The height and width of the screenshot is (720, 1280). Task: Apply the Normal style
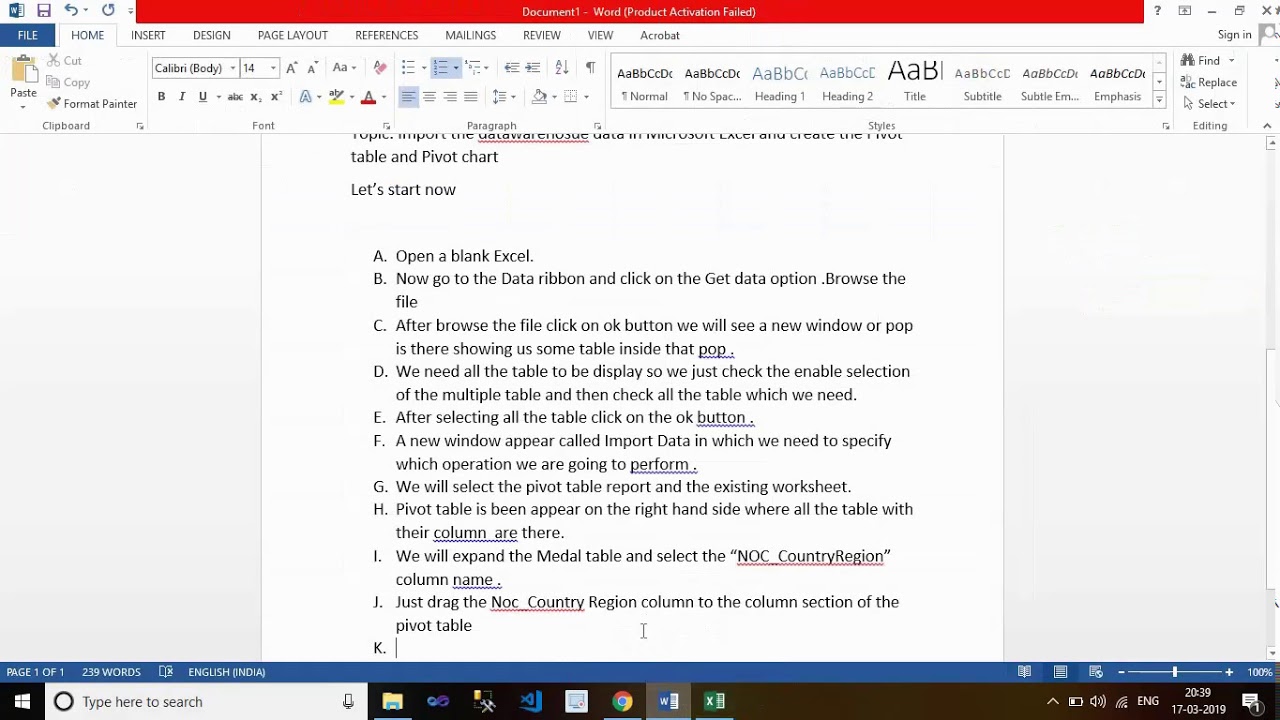point(644,82)
